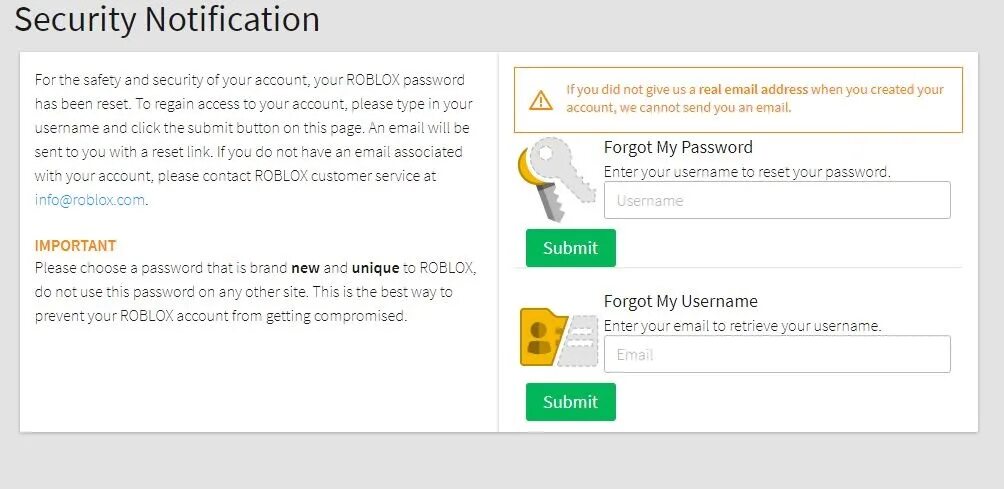Screen dimensions: 1004x489
Task: Click the Security Notification page heading
Action: [167, 19]
